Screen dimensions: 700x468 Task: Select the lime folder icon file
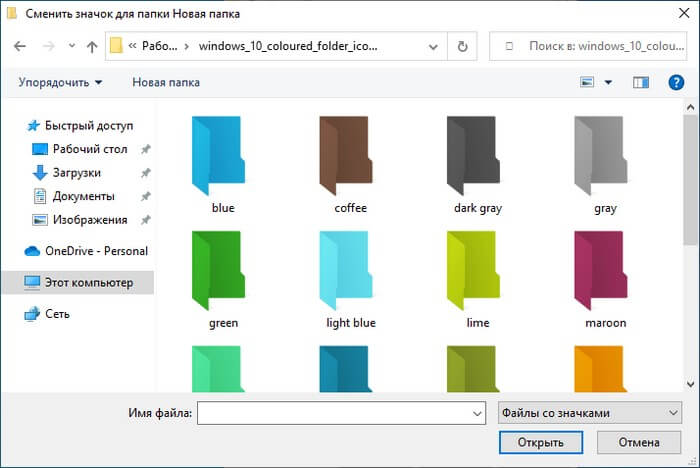tap(473, 271)
